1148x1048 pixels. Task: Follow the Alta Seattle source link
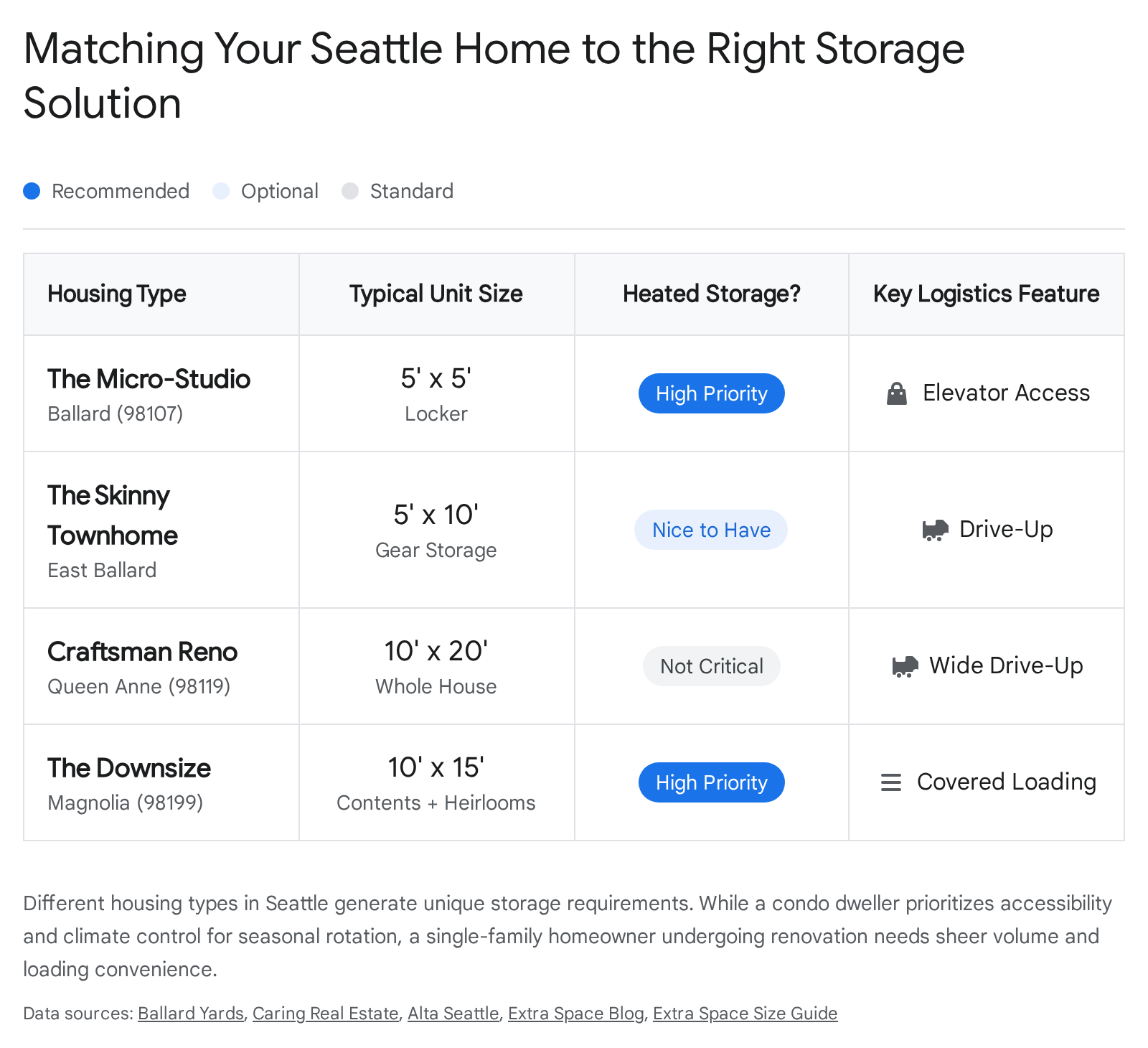(x=453, y=1013)
